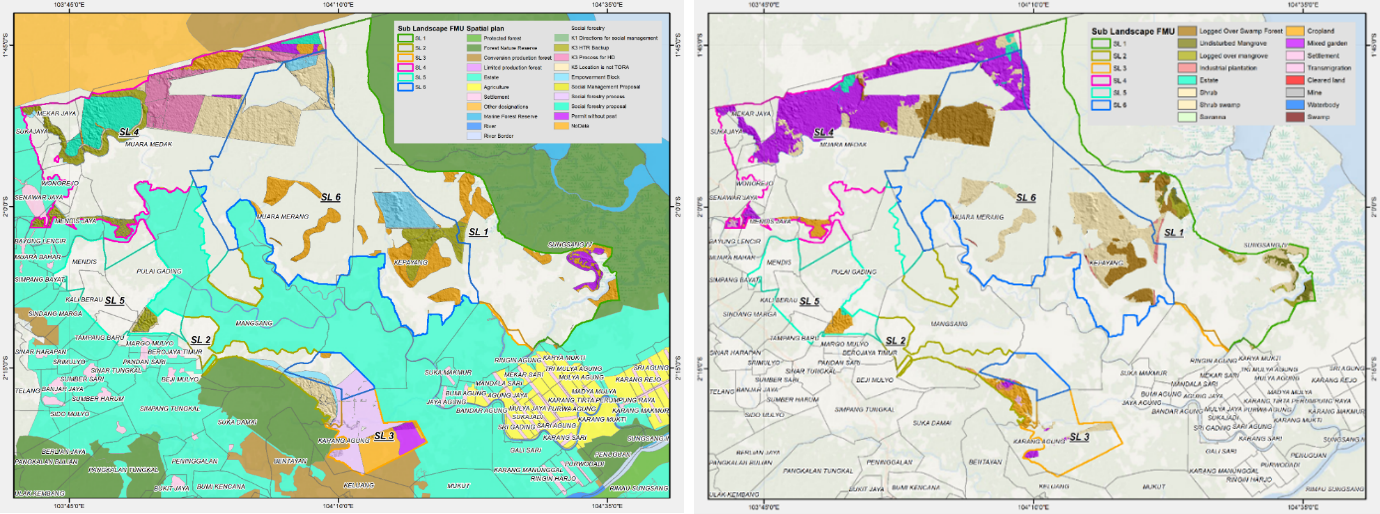Click the SL 3 map label on spatial plan map
Screen dimensions: 1380x514
(384, 435)
